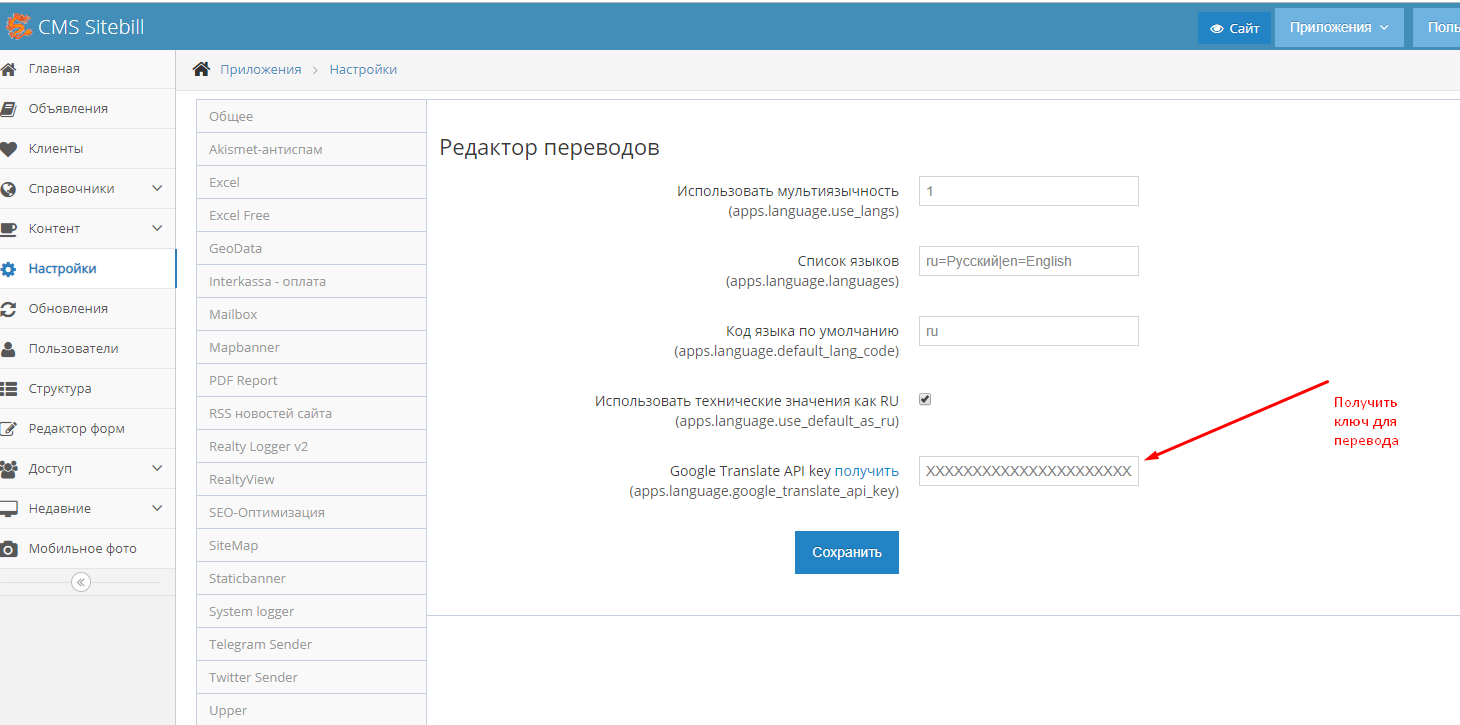Collapse the sidebar with double-chevron button
This screenshot has height=725, width=1460.
click(x=81, y=582)
